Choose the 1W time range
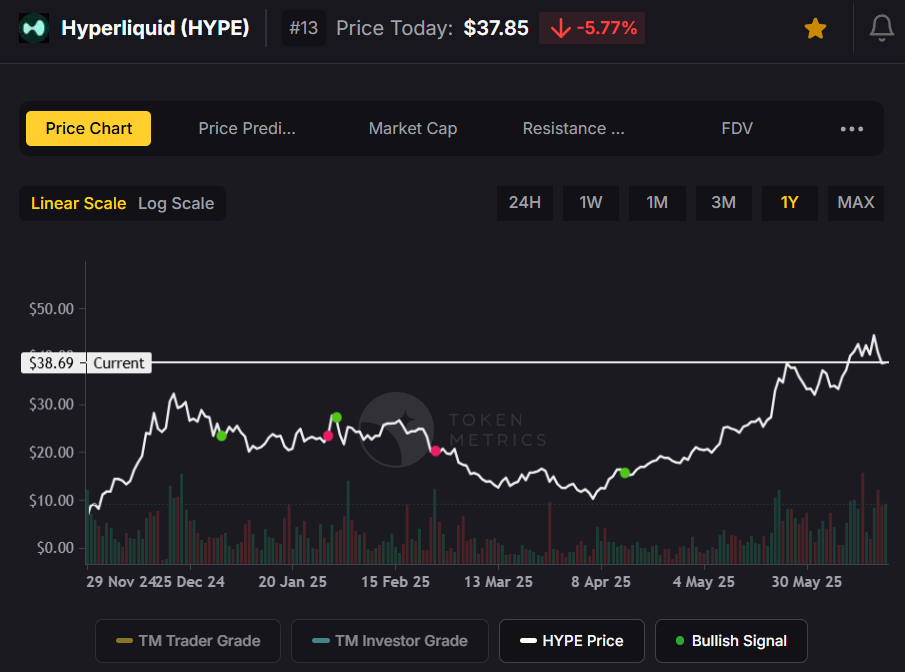The height and width of the screenshot is (672, 905). tap(590, 203)
